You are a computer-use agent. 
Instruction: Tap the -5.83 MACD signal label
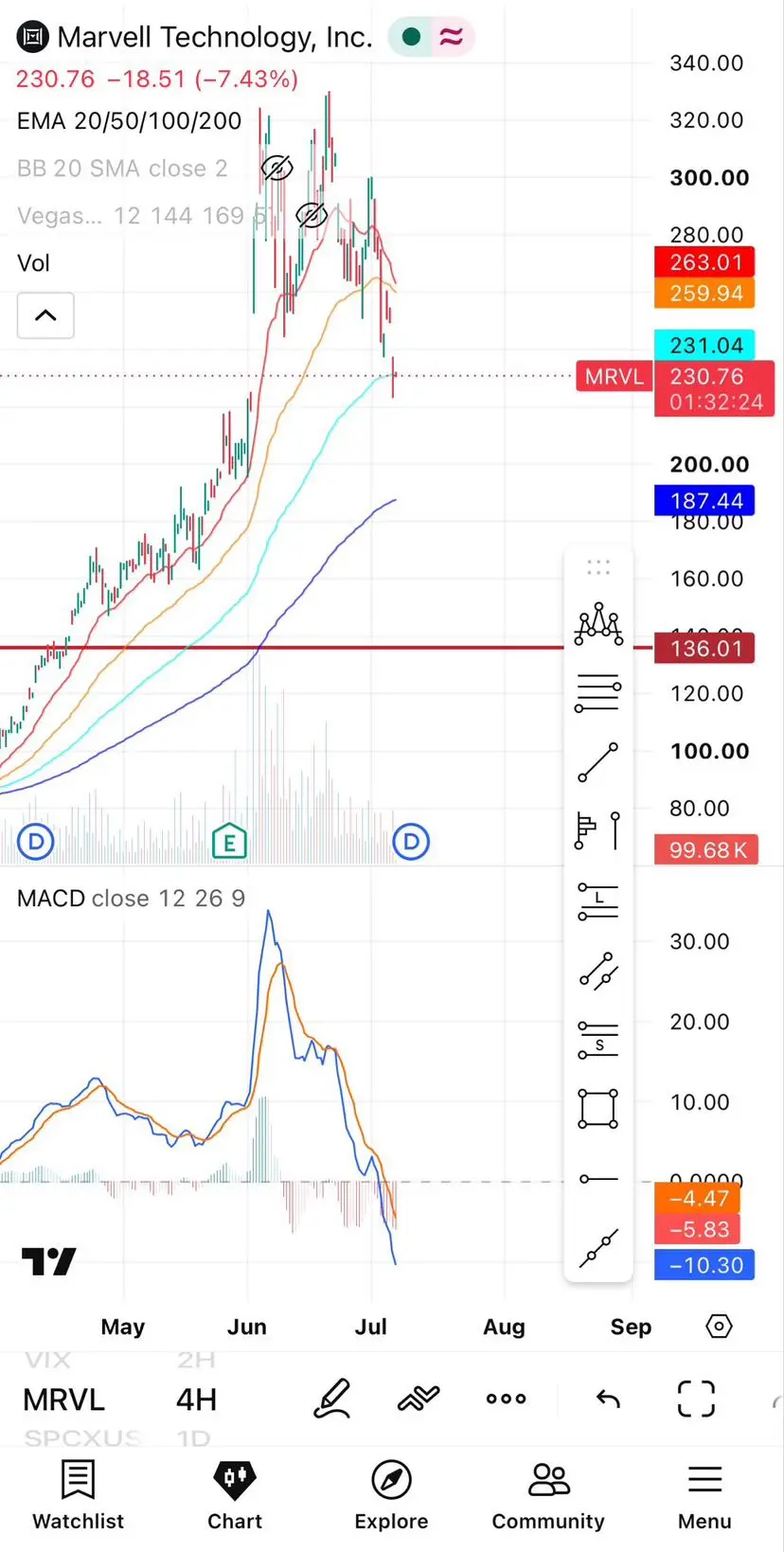697,1229
